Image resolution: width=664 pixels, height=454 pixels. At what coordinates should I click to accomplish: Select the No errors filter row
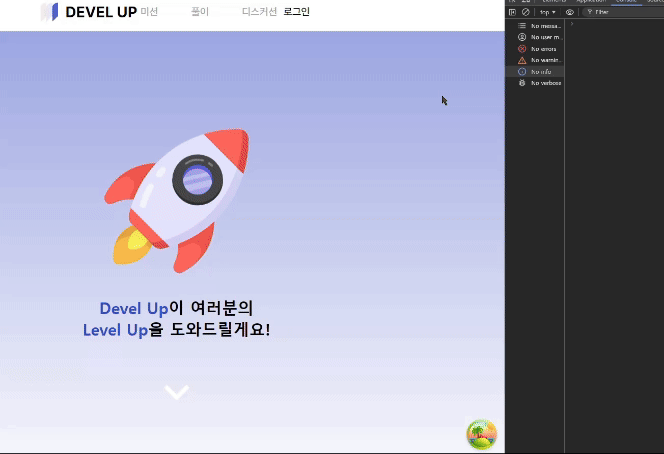(535, 49)
